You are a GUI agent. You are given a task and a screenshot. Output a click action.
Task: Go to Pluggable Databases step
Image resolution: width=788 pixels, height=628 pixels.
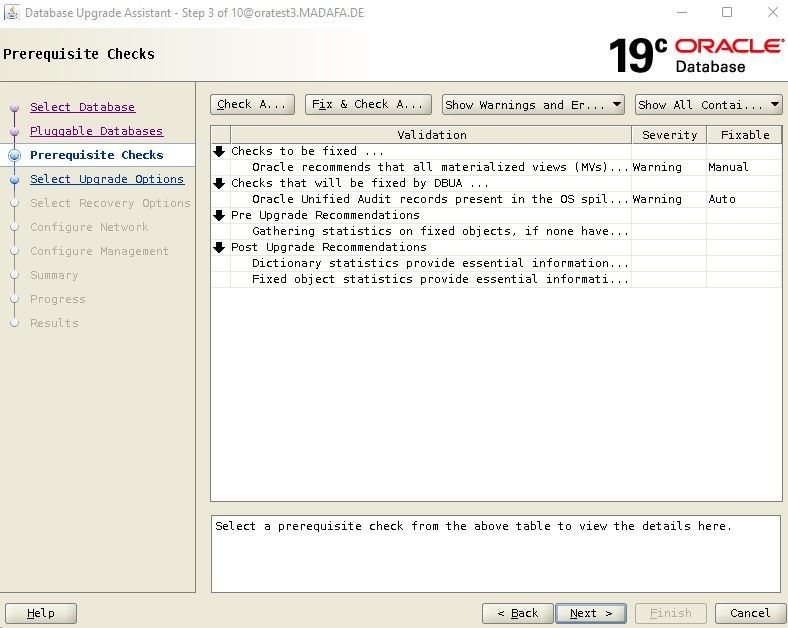[96, 131]
